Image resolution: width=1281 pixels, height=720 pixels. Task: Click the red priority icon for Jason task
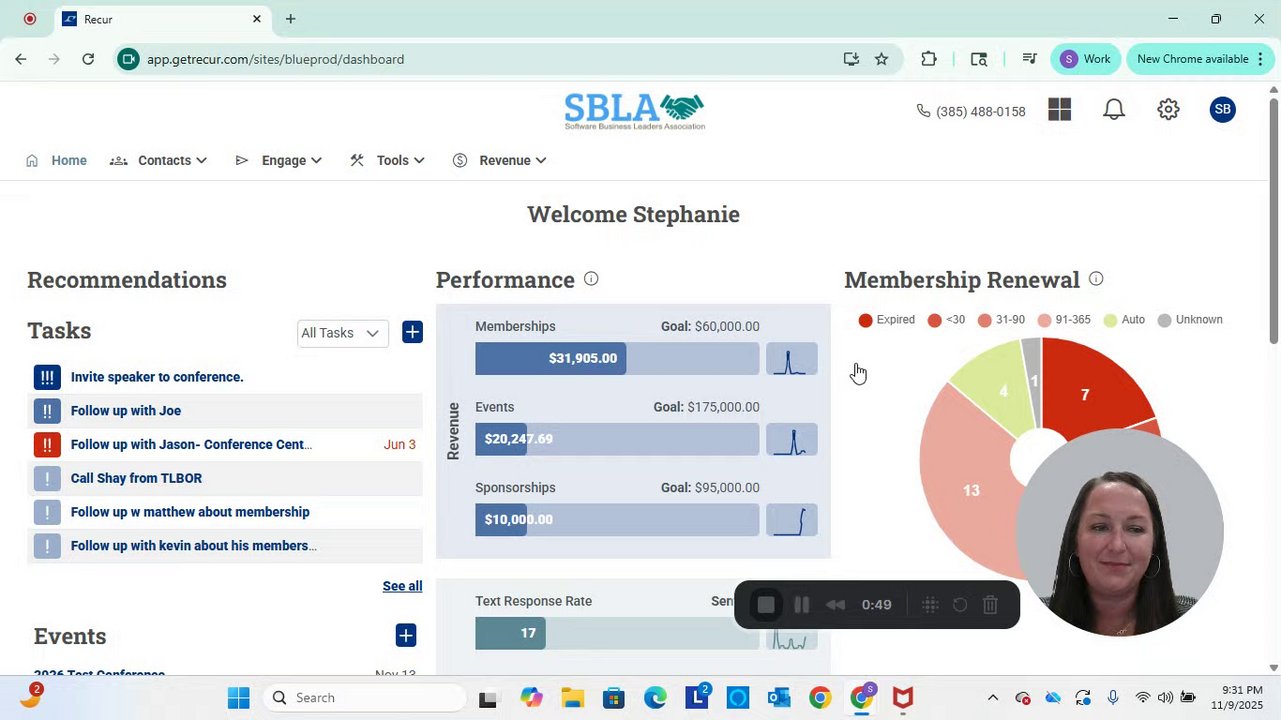pyautogui.click(x=47, y=444)
